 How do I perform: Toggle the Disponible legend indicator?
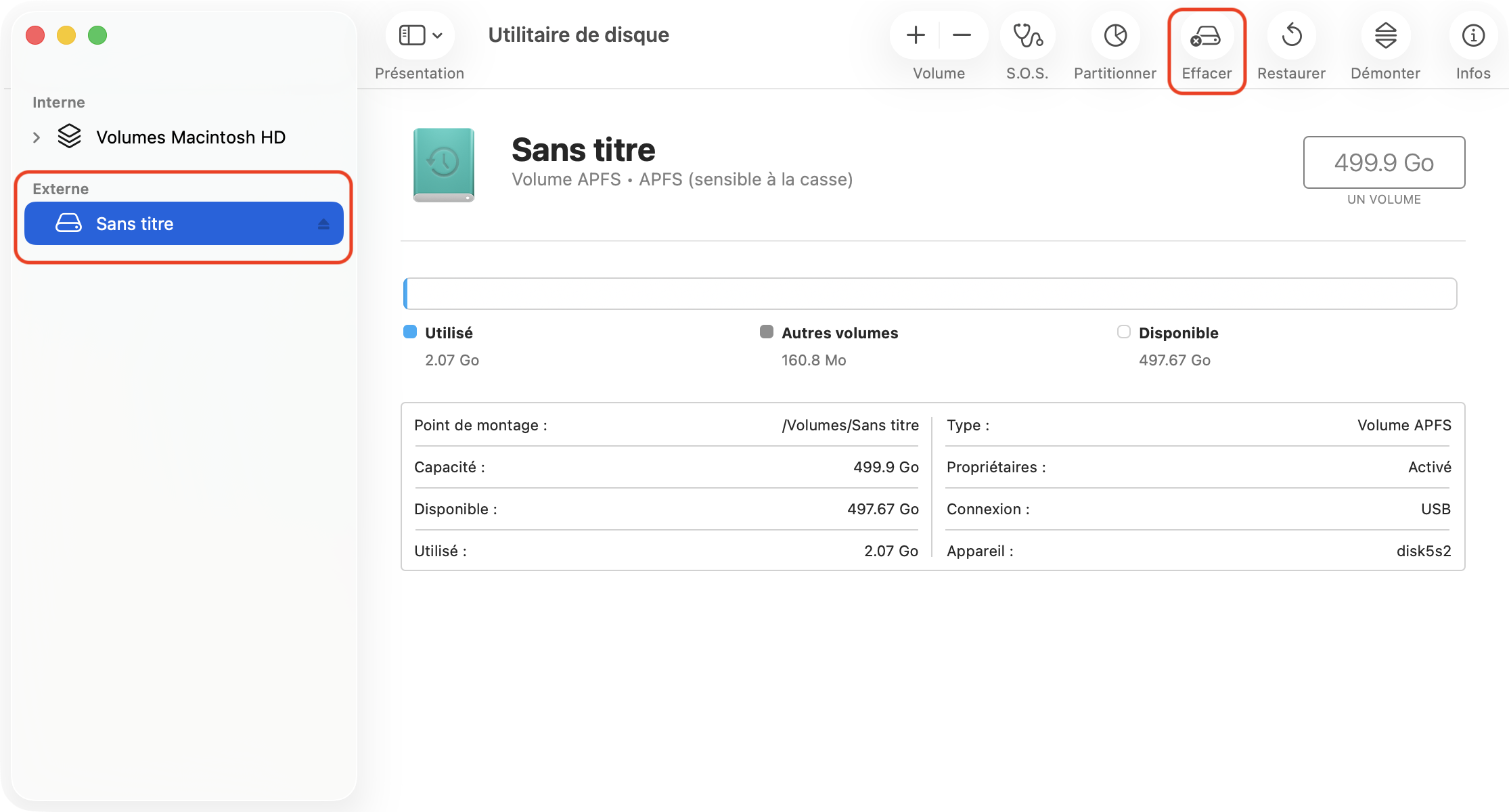click(x=1124, y=332)
